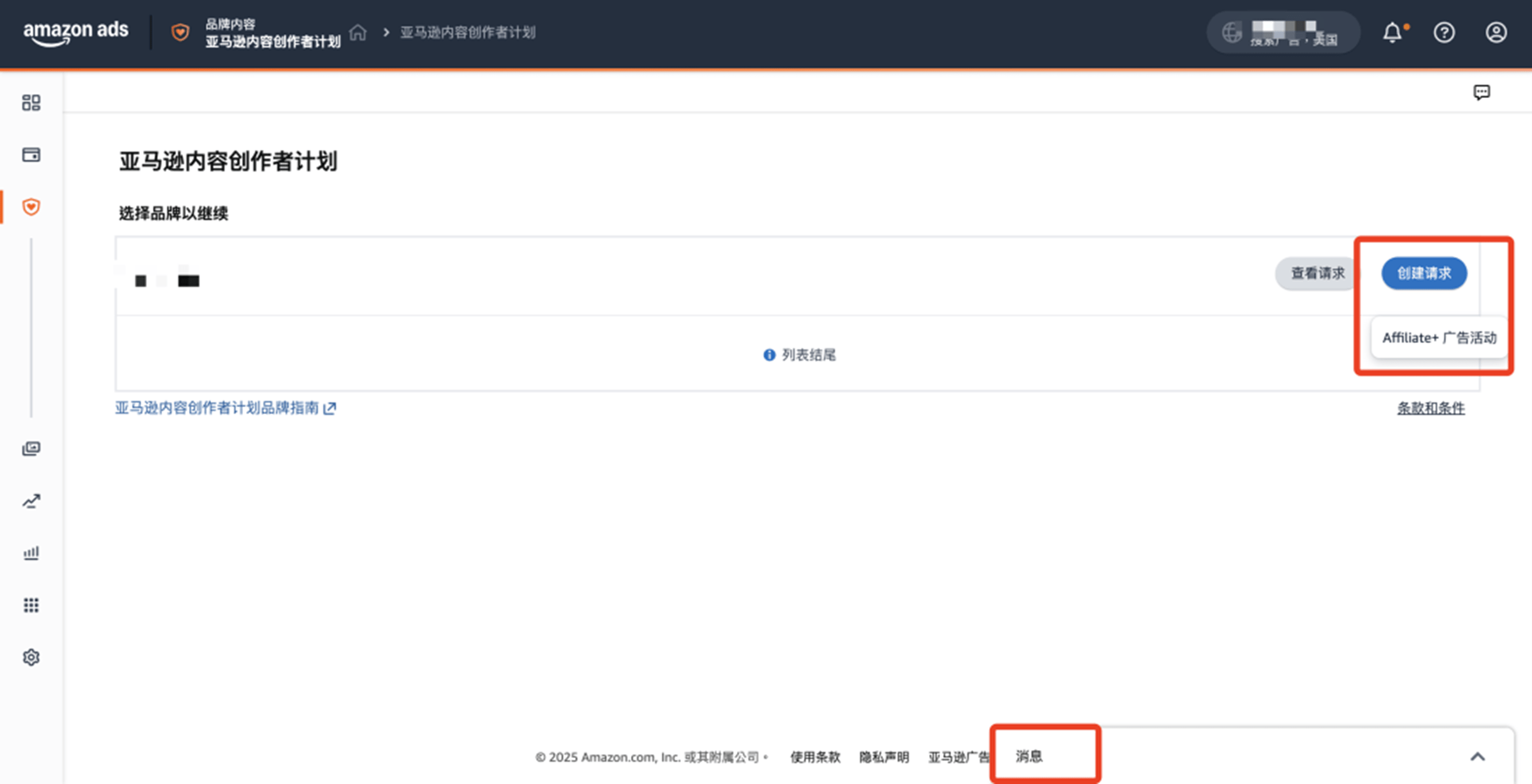
Task: Open the trending line chart icon in sidebar
Action: [x=31, y=501]
